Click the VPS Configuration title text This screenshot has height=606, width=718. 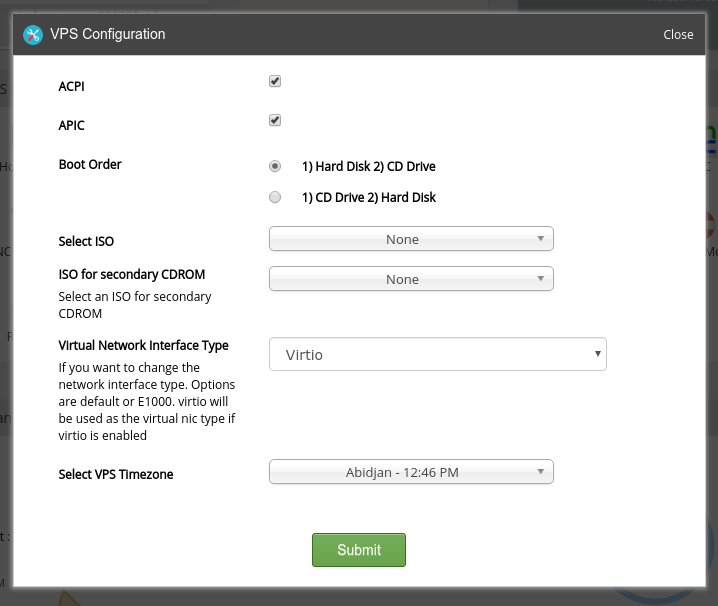click(x=108, y=34)
